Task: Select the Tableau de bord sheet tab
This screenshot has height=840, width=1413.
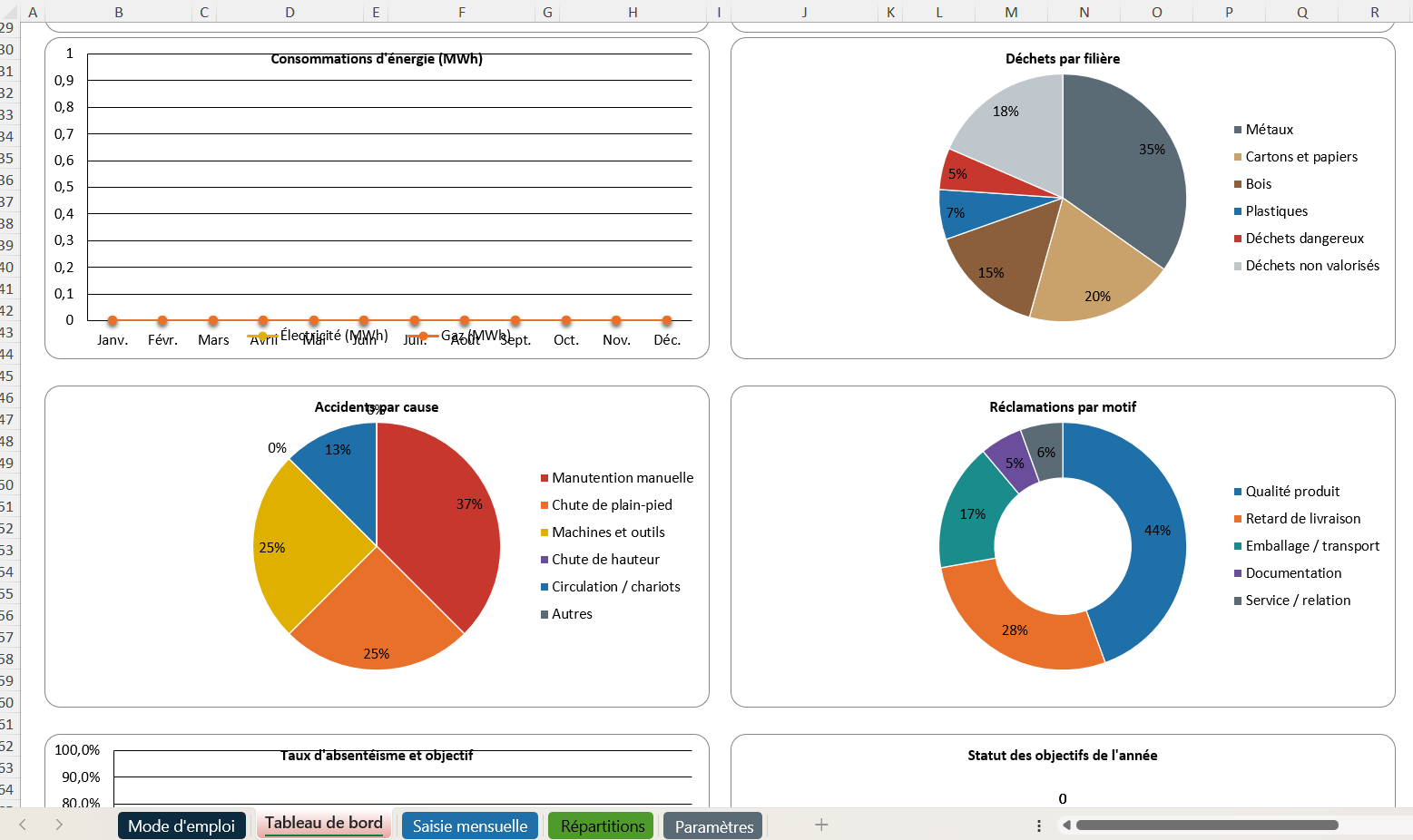Action: pyautogui.click(x=324, y=823)
